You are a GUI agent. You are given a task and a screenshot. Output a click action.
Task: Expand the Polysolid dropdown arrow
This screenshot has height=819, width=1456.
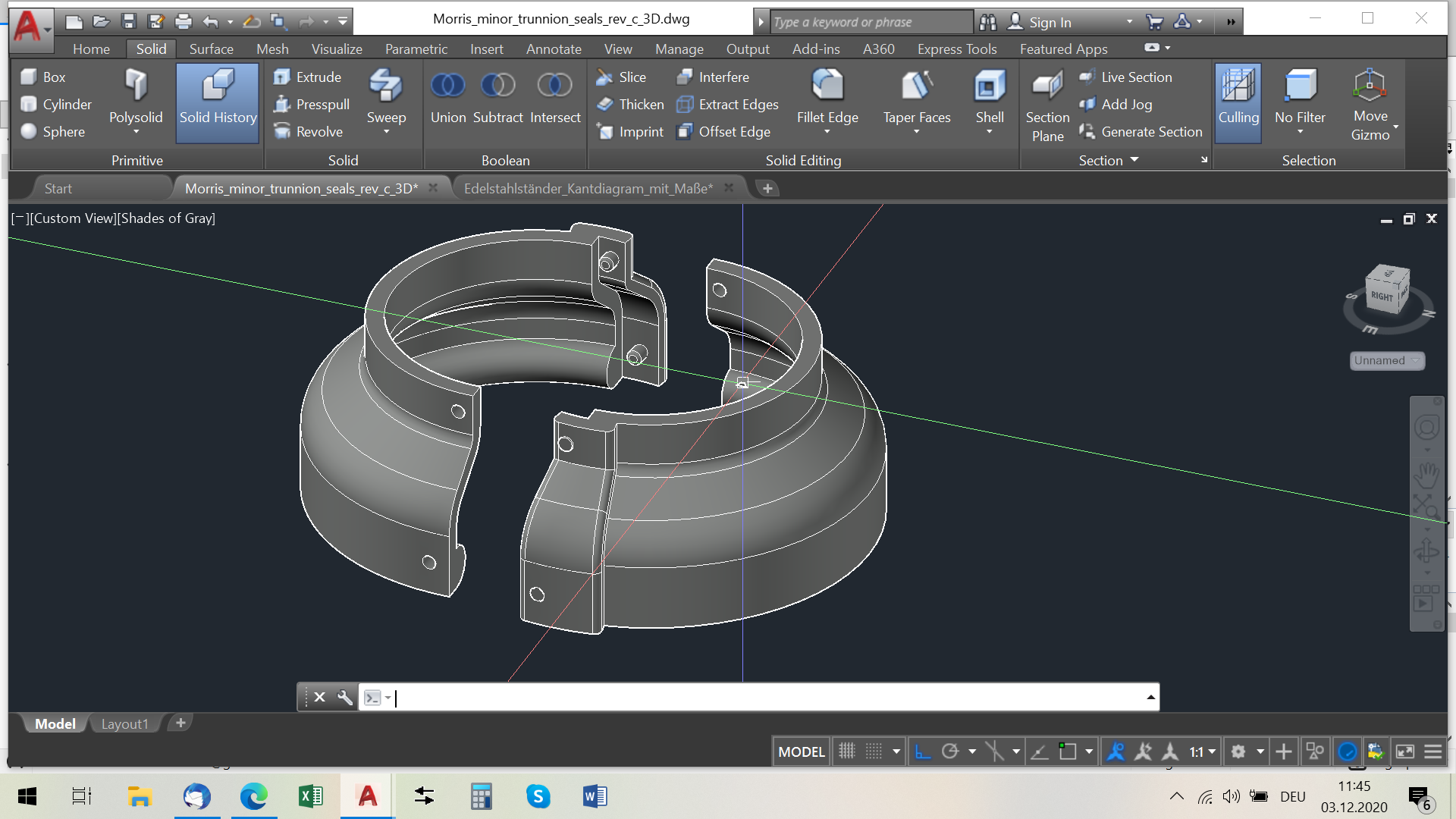[x=136, y=132]
